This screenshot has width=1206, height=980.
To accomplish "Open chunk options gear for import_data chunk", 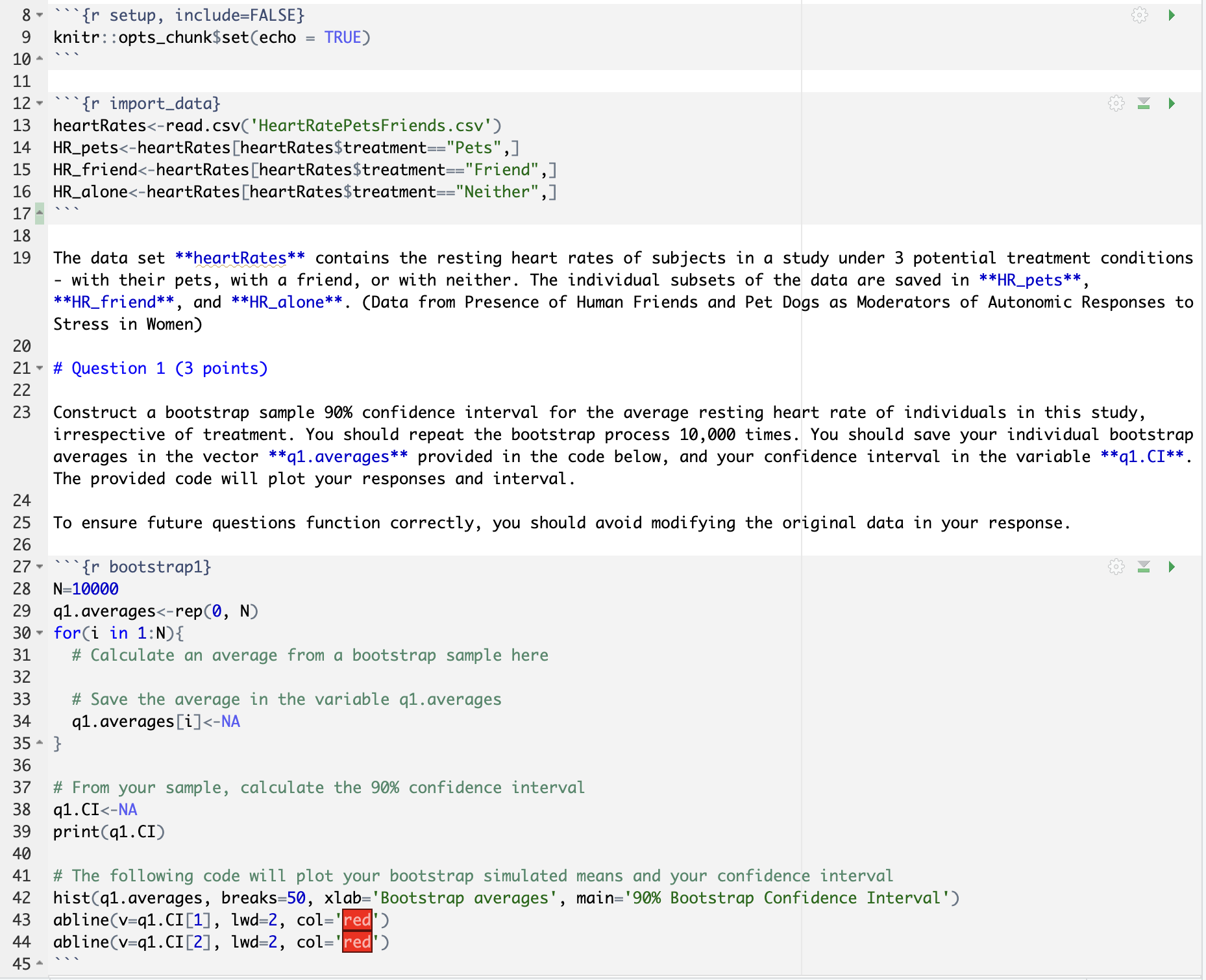I will pos(1116,103).
